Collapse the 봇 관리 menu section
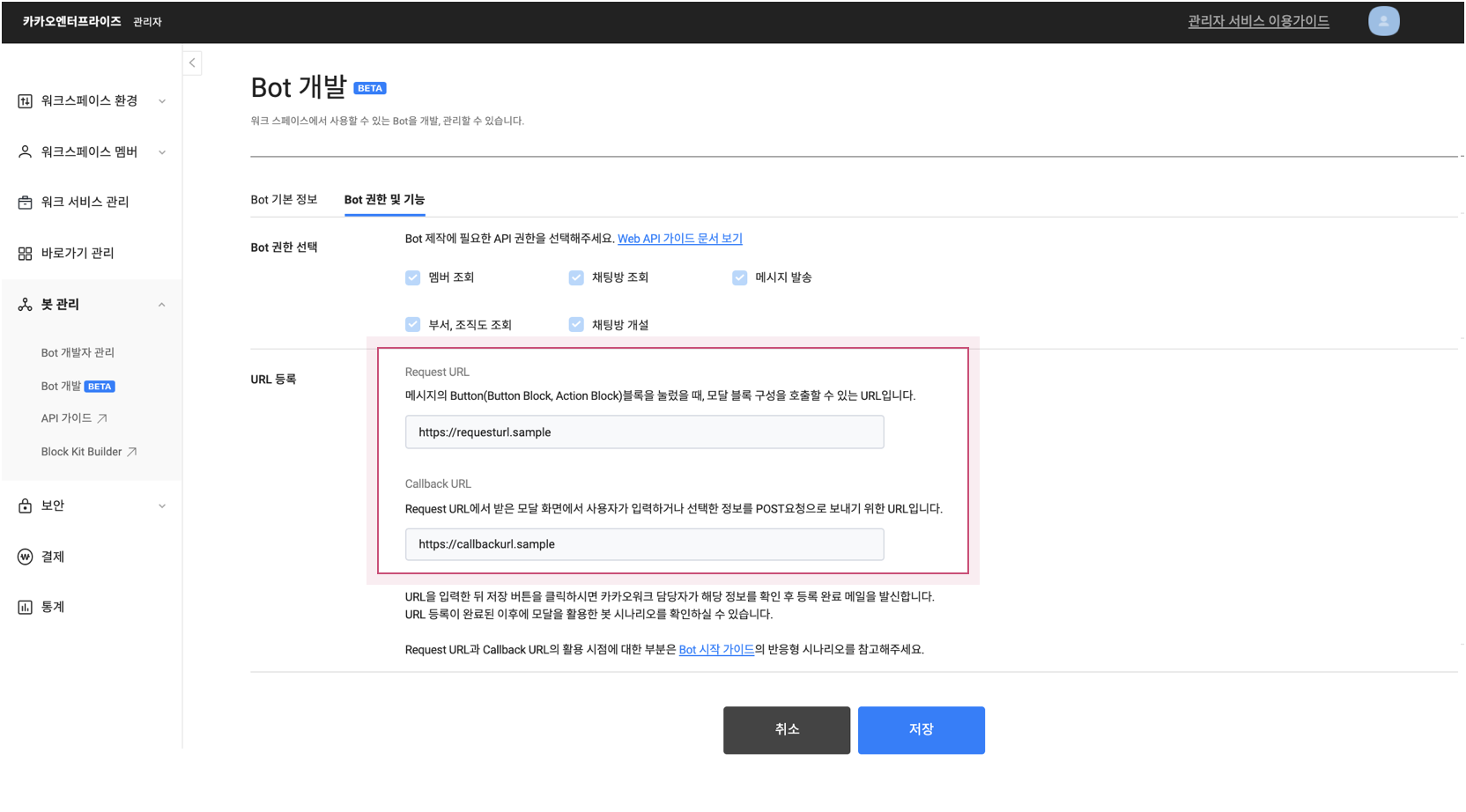Screen dimensions: 1466x812 (x=161, y=304)
